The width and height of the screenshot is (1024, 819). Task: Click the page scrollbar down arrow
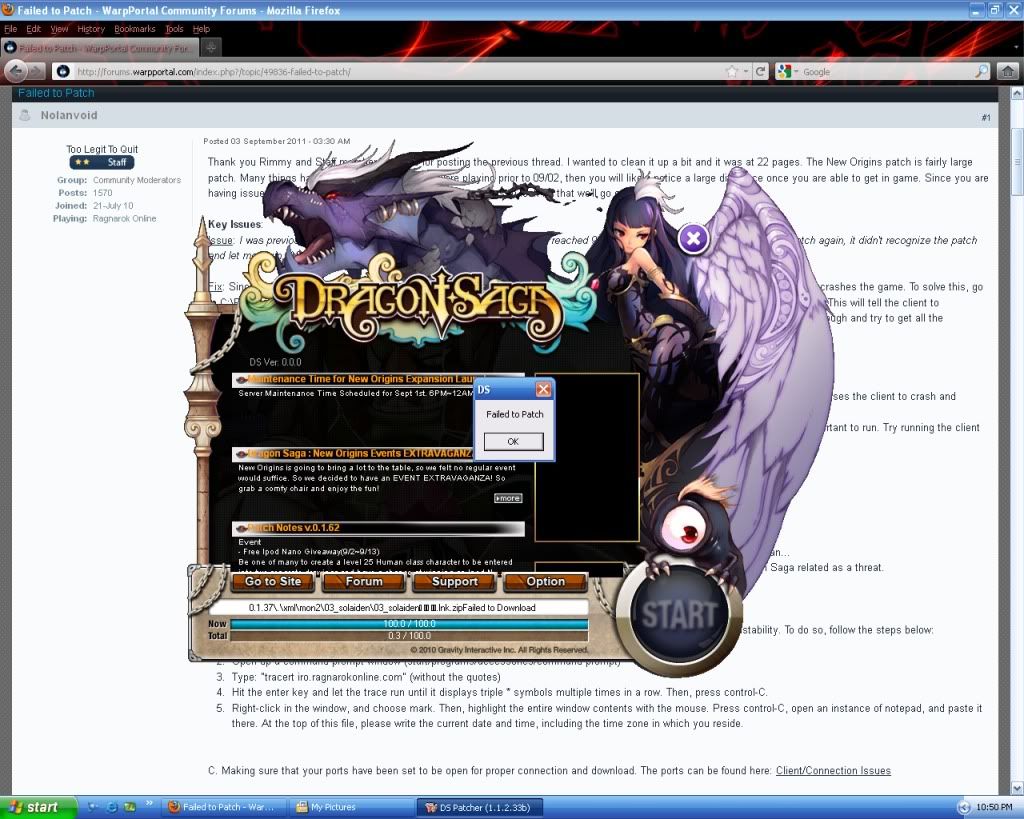click(x=1017, y=788)
